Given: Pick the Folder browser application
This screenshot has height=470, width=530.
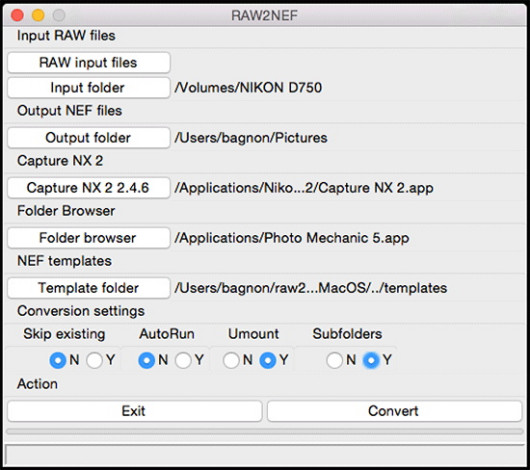Looking at the screenshot, I should pyautogui.click(x=89, y=238).
